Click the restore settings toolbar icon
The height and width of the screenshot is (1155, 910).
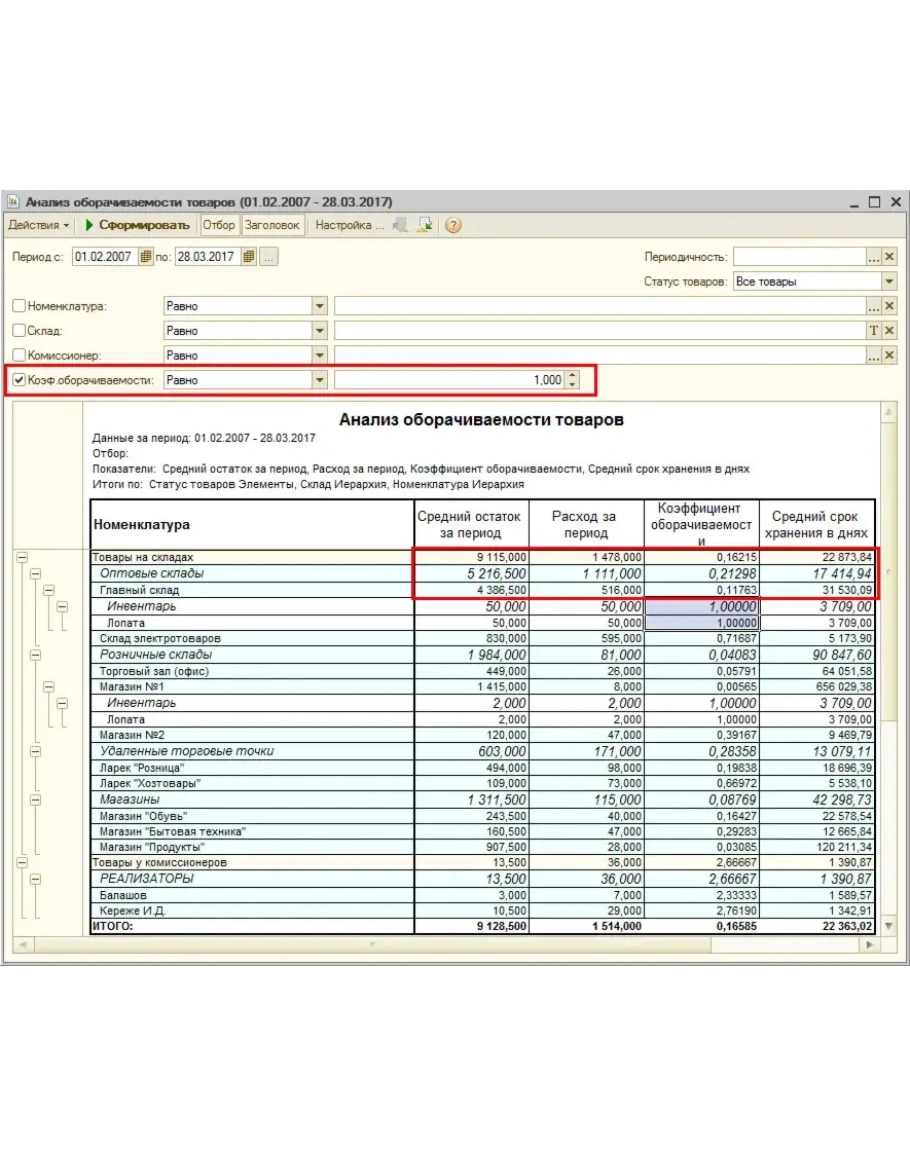(425, 225)
